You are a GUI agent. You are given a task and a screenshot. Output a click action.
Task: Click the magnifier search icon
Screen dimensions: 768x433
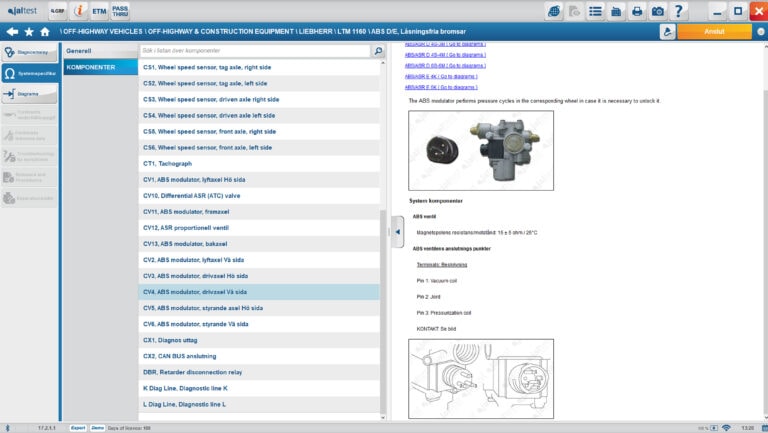(378, 50)
